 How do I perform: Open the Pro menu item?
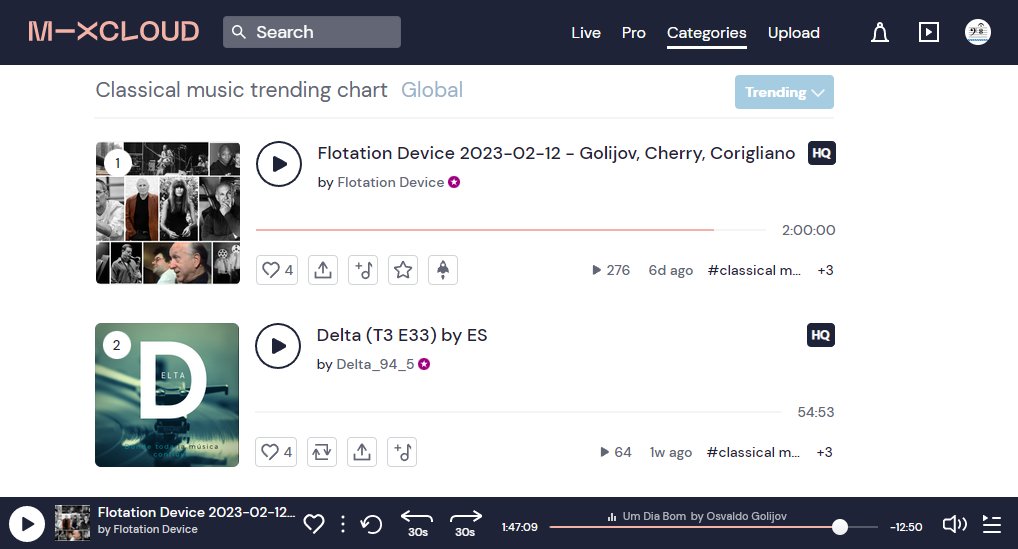tap(634, 32)
